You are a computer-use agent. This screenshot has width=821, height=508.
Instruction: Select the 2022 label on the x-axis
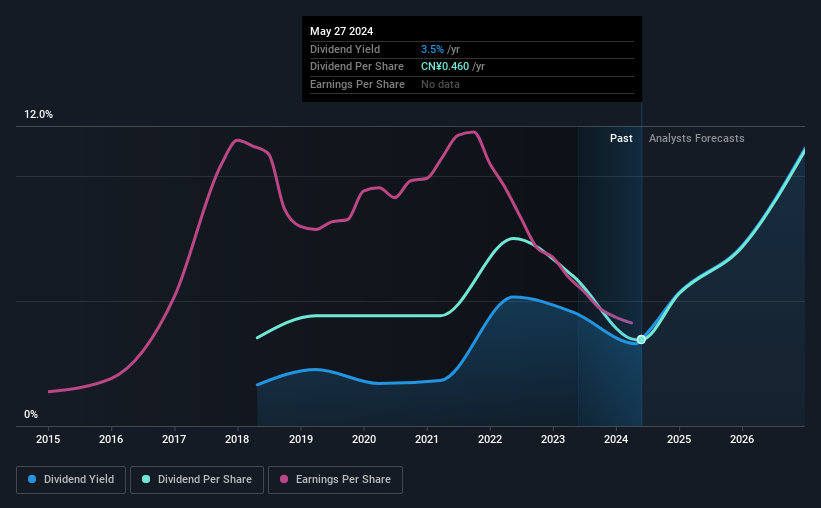coord(490,439)
